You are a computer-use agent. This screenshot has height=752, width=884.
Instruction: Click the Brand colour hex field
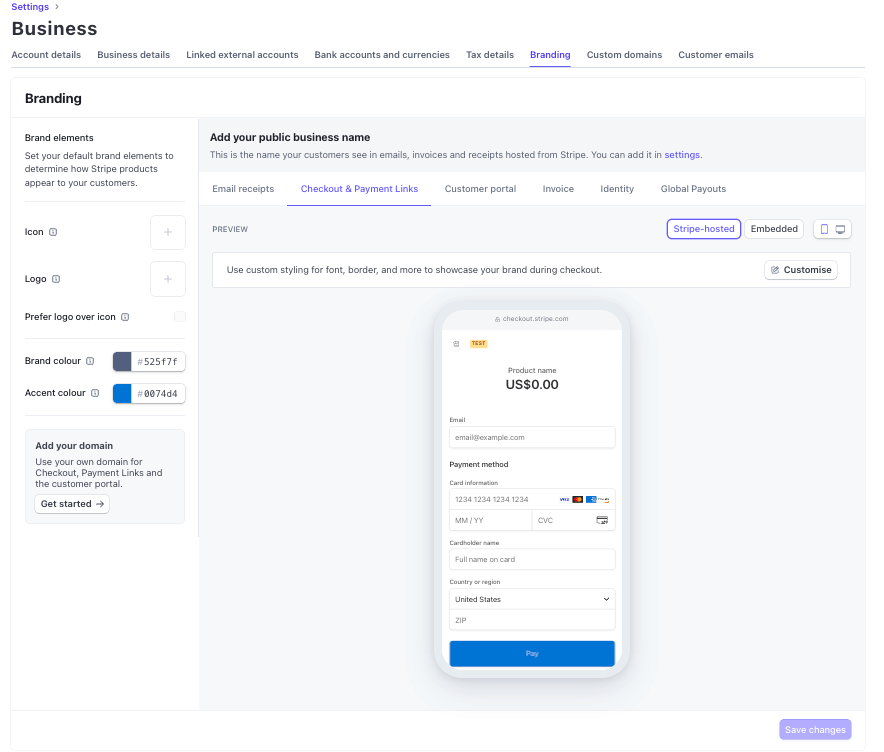(x=158, y=361)
